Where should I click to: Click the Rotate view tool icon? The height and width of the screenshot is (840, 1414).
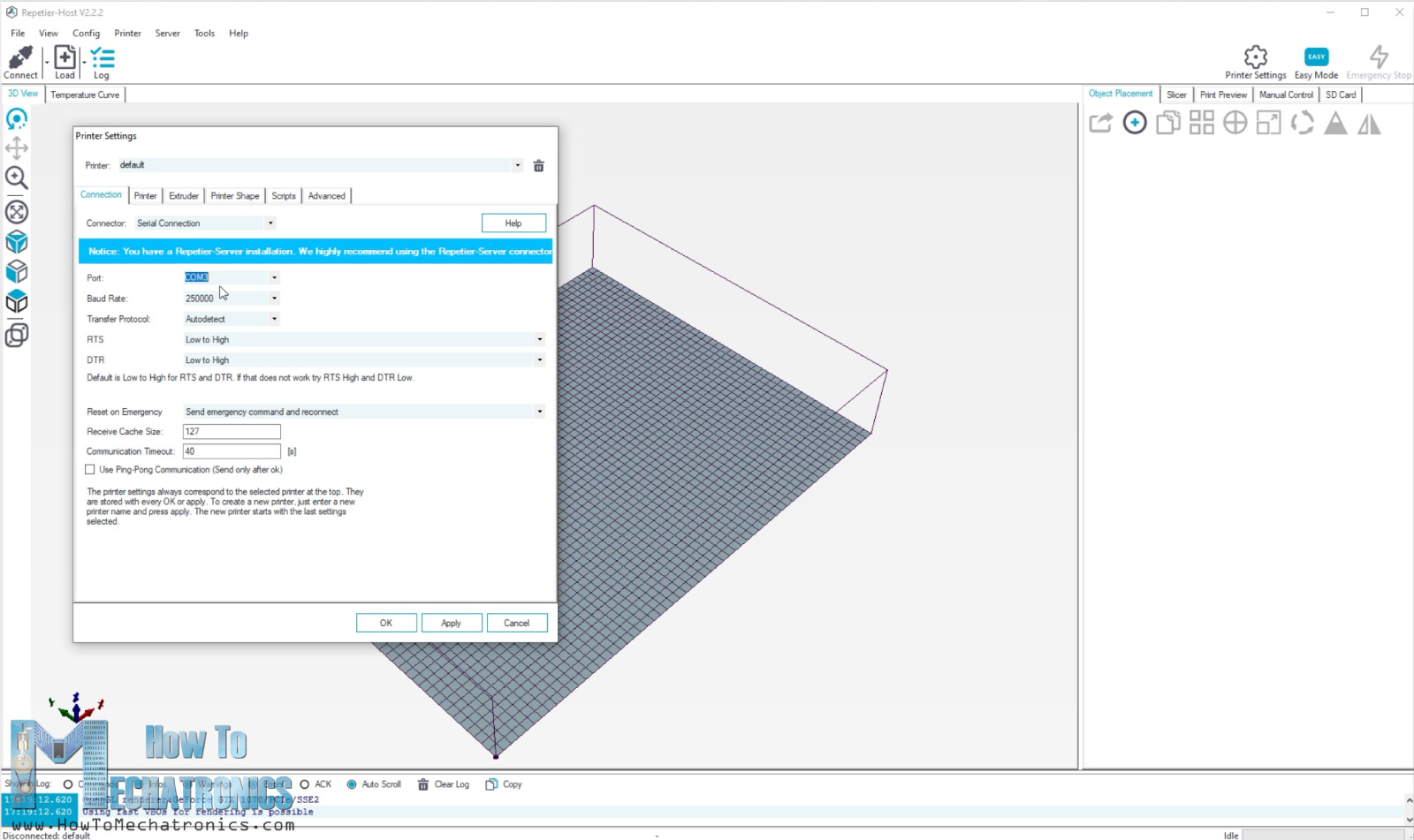[x=17, y=119]
